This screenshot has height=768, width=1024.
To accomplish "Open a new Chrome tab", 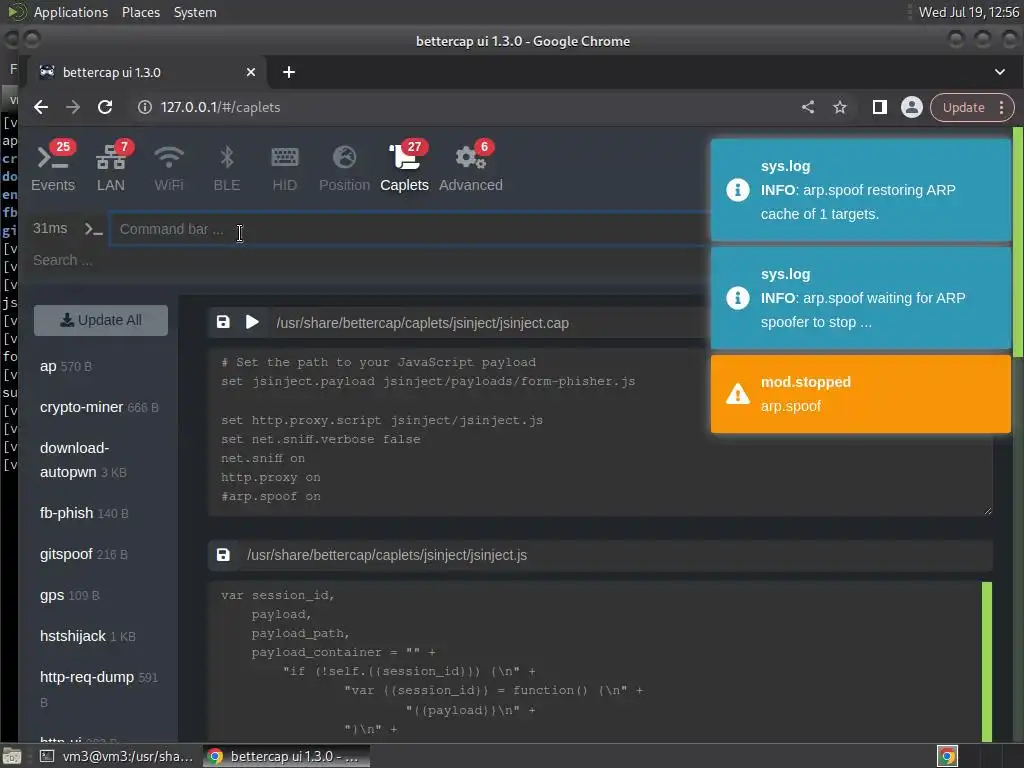I will [x=289, y=72].
